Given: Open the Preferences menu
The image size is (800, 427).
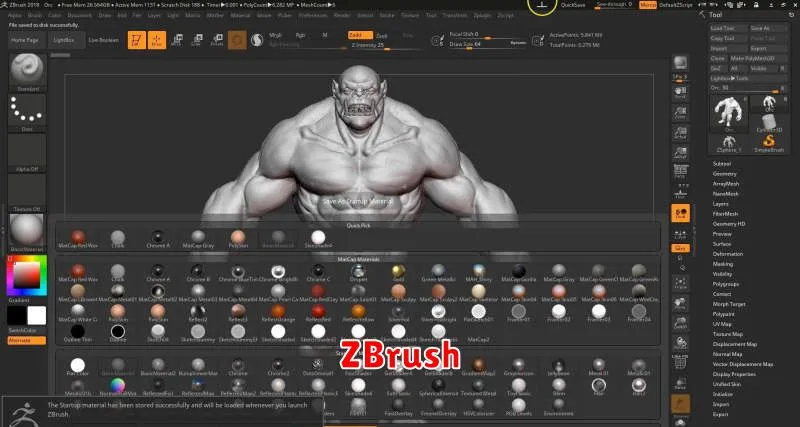Looking at the screenshot, I should (312, 15).
